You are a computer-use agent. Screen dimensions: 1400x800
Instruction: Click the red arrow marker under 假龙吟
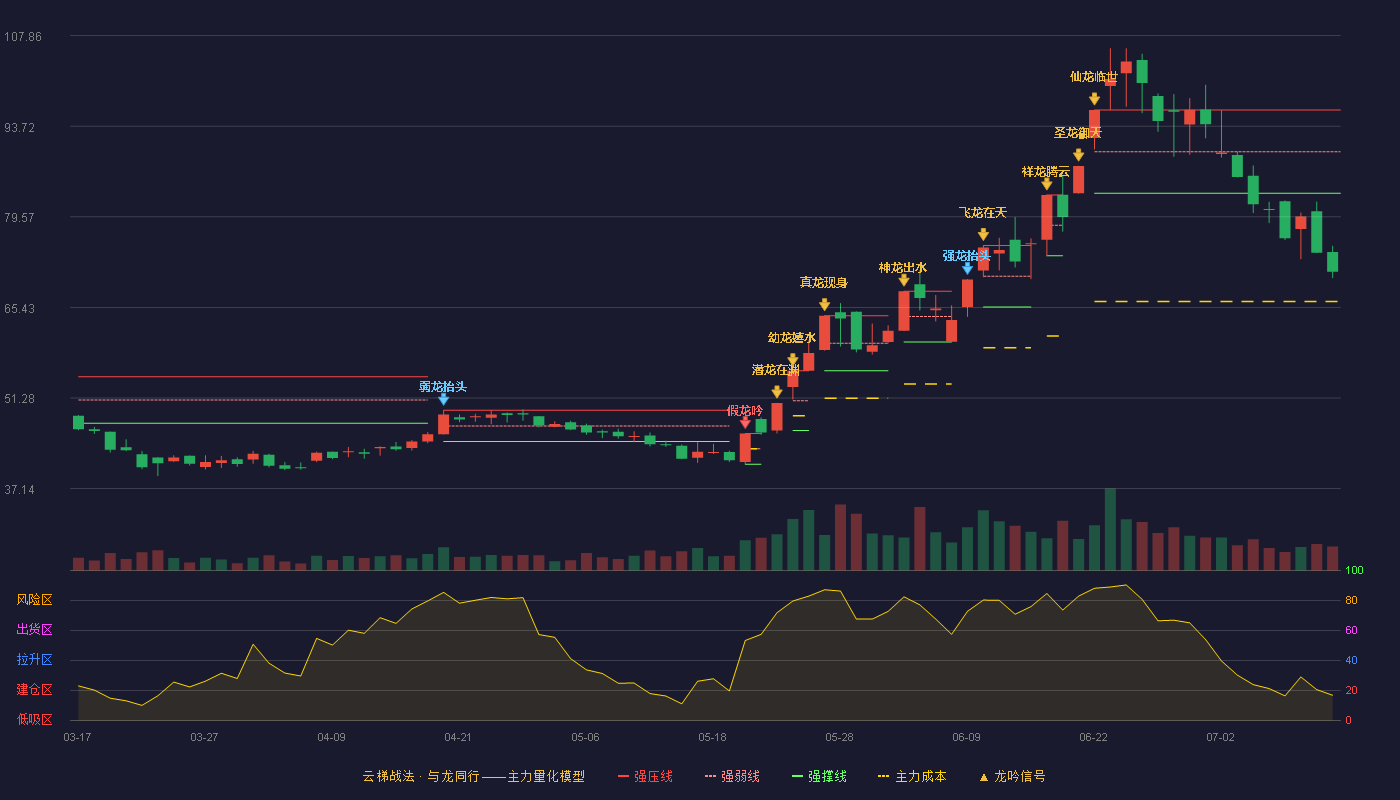[745, 424]
